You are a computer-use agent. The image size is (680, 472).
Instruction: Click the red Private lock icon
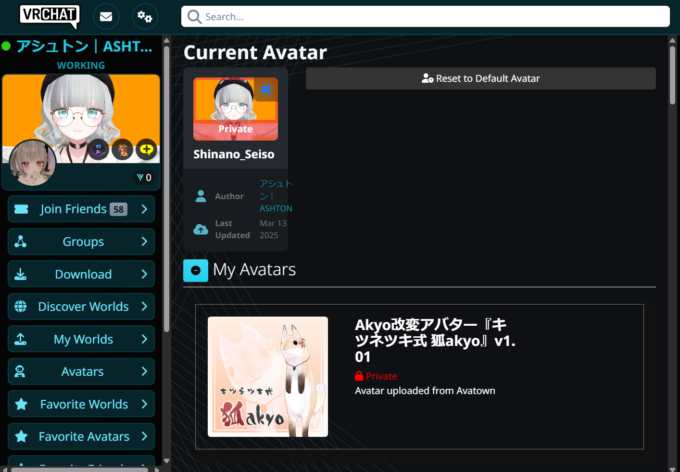(x=360, y=376)
